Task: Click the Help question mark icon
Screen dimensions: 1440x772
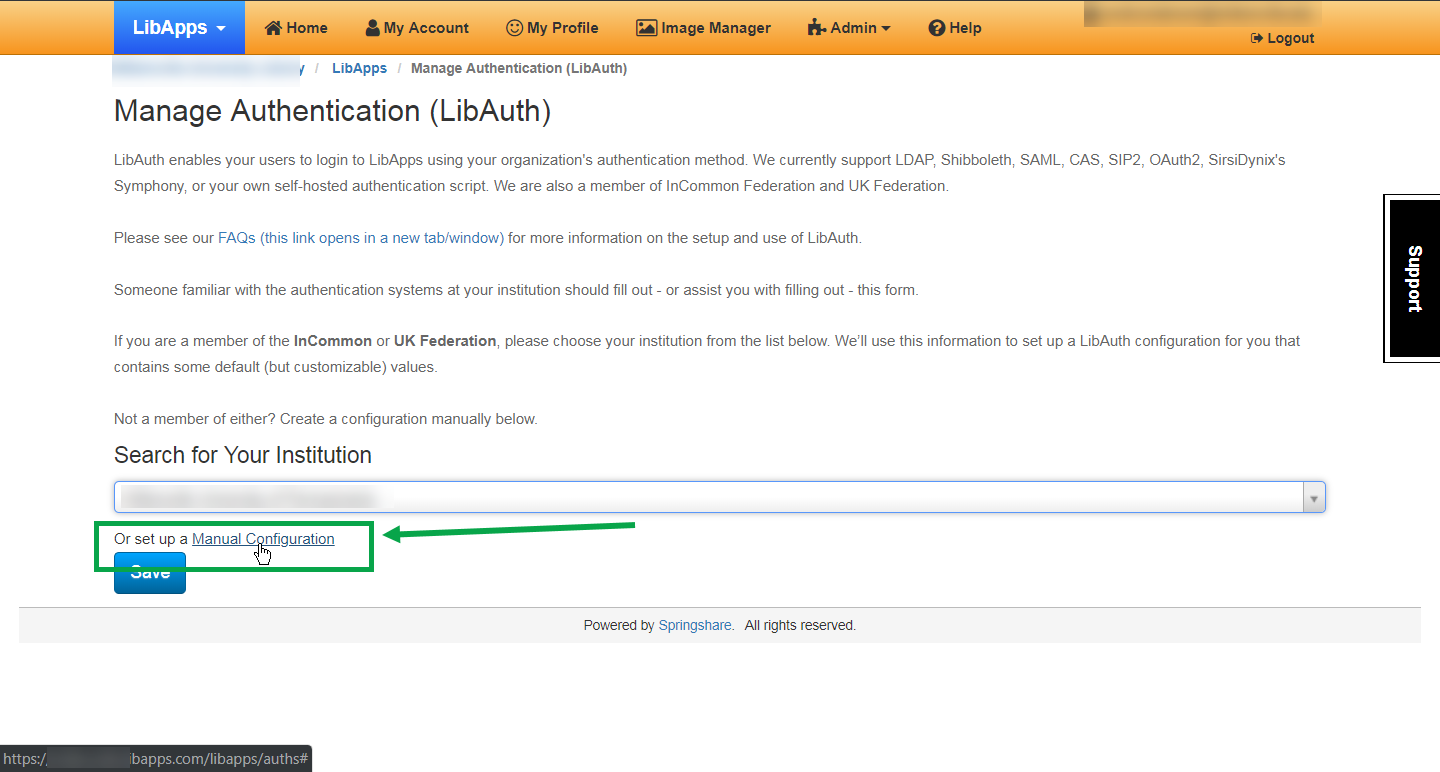Action: pyautogui.click(x=936, y=28)
